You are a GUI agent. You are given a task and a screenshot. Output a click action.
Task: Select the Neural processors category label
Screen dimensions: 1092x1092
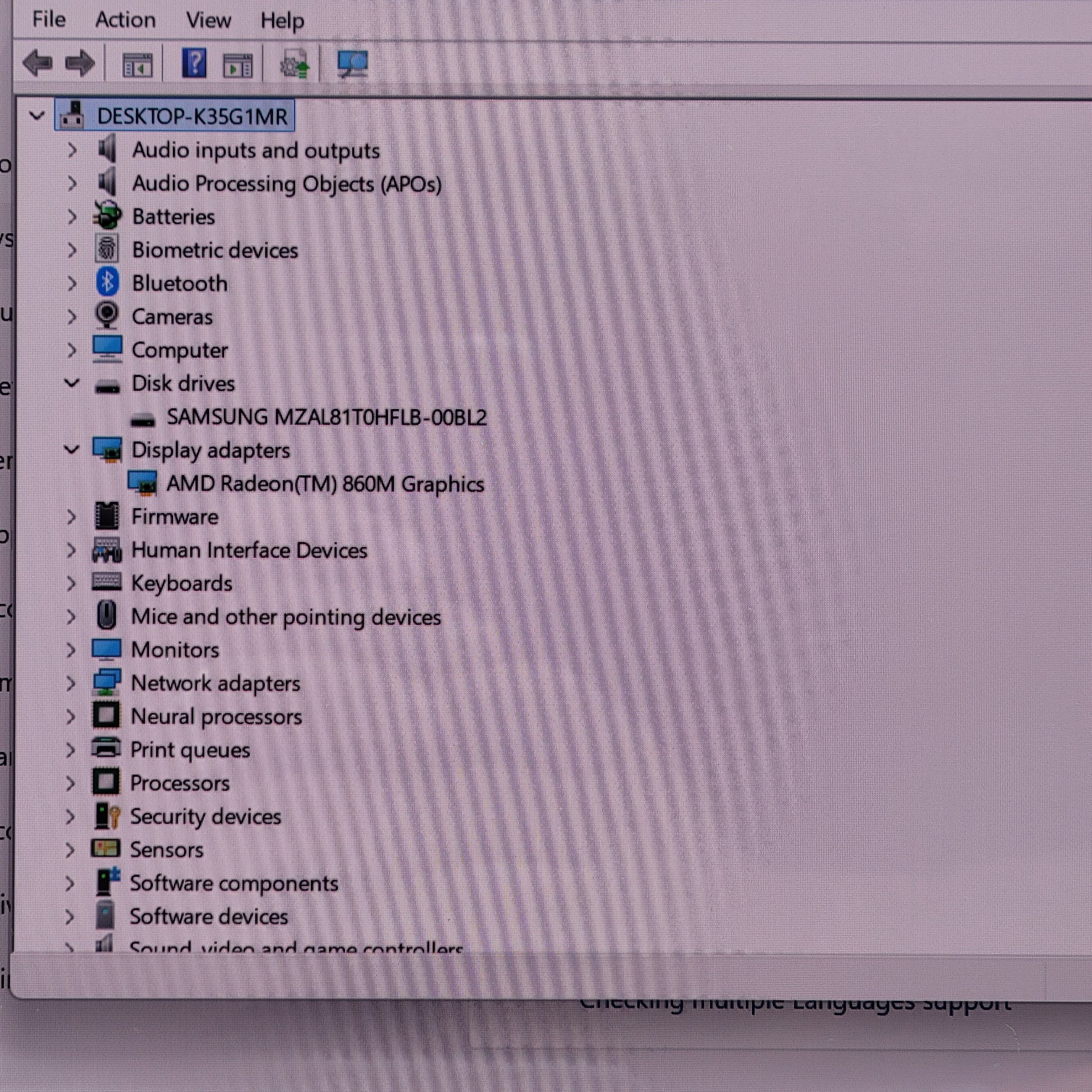pos(216,717)
